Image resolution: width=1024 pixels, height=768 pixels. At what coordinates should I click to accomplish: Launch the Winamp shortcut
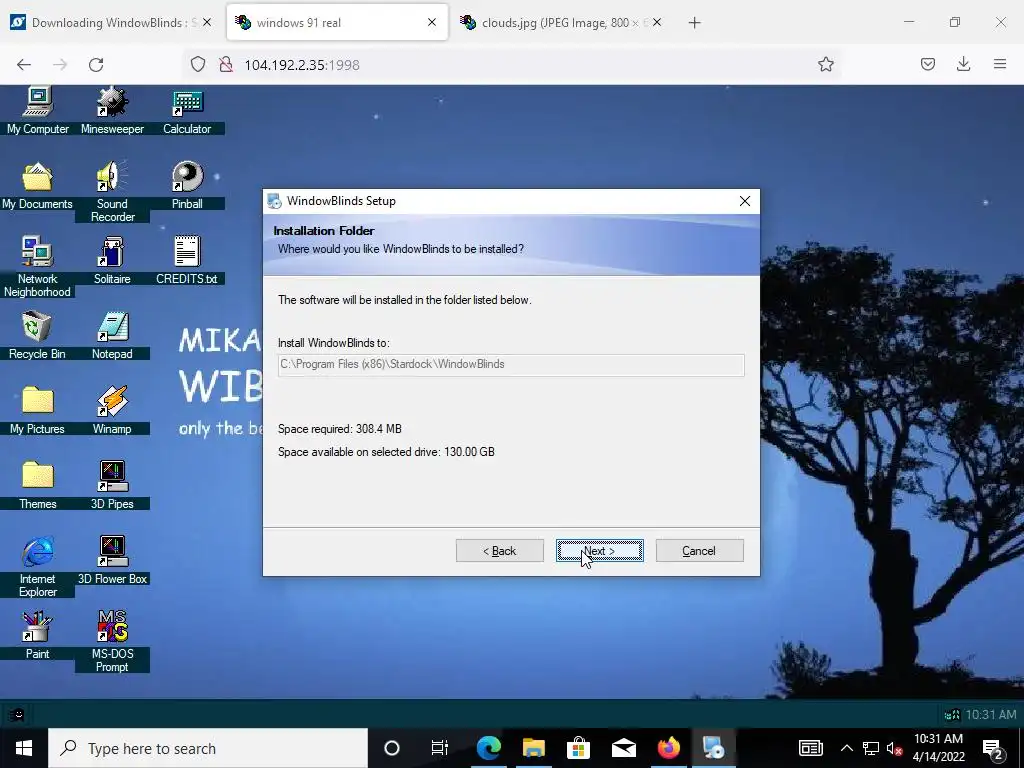112,410
